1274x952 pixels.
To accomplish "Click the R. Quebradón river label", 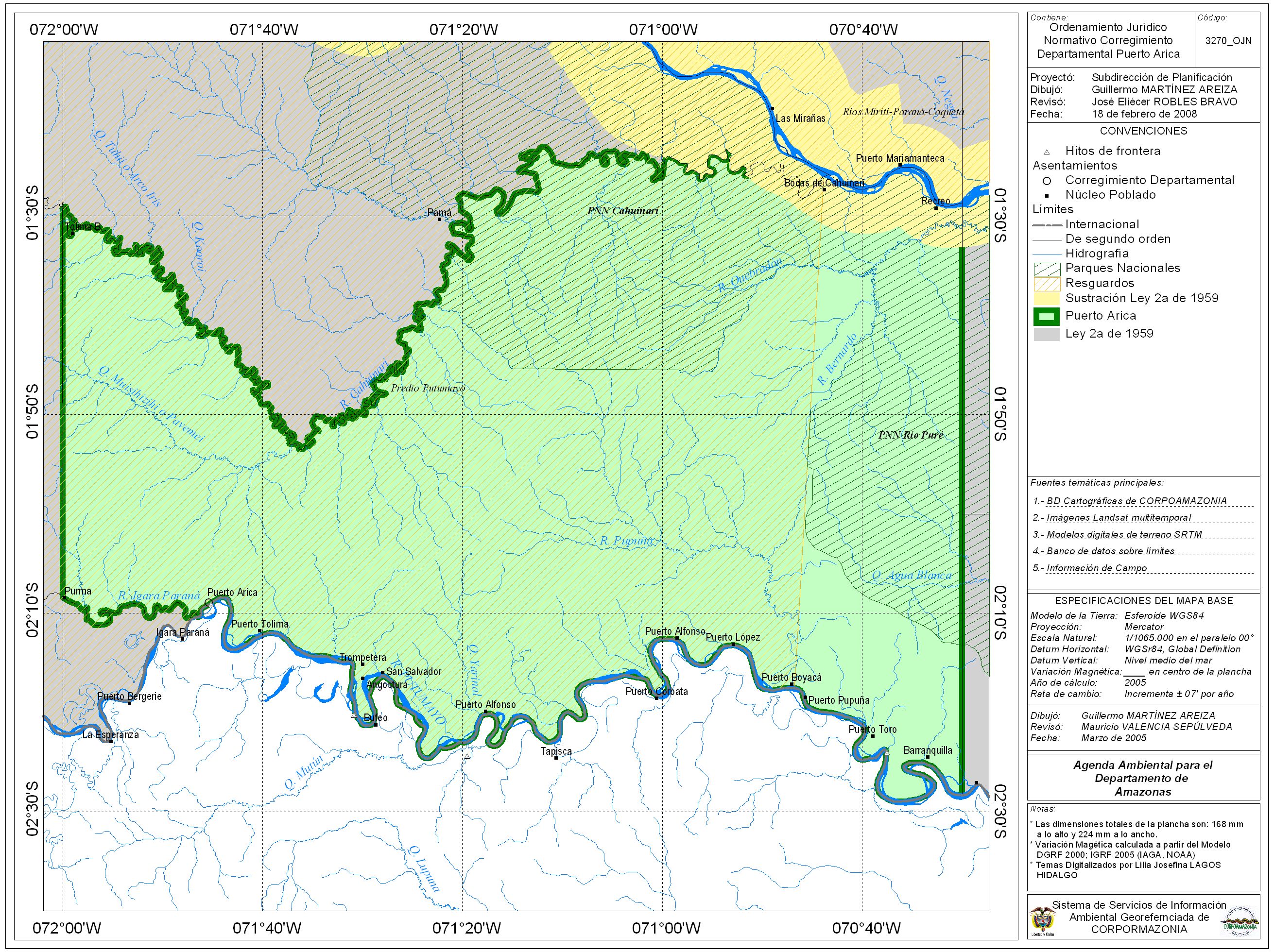I will (749, 274).
